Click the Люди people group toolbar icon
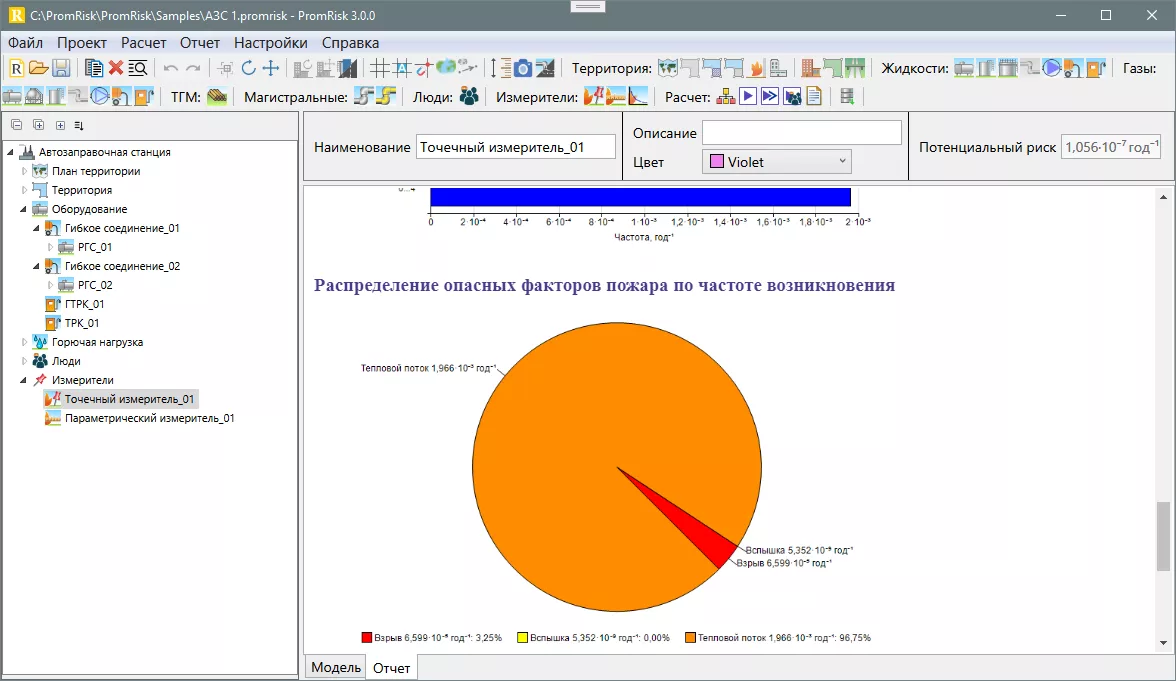The image size is (1176, 681). 469,97
